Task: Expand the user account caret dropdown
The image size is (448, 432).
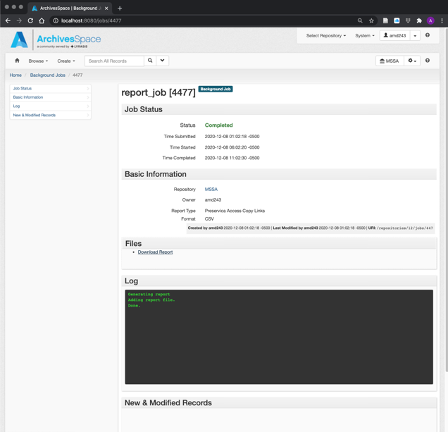Action: tap(415, 35)
